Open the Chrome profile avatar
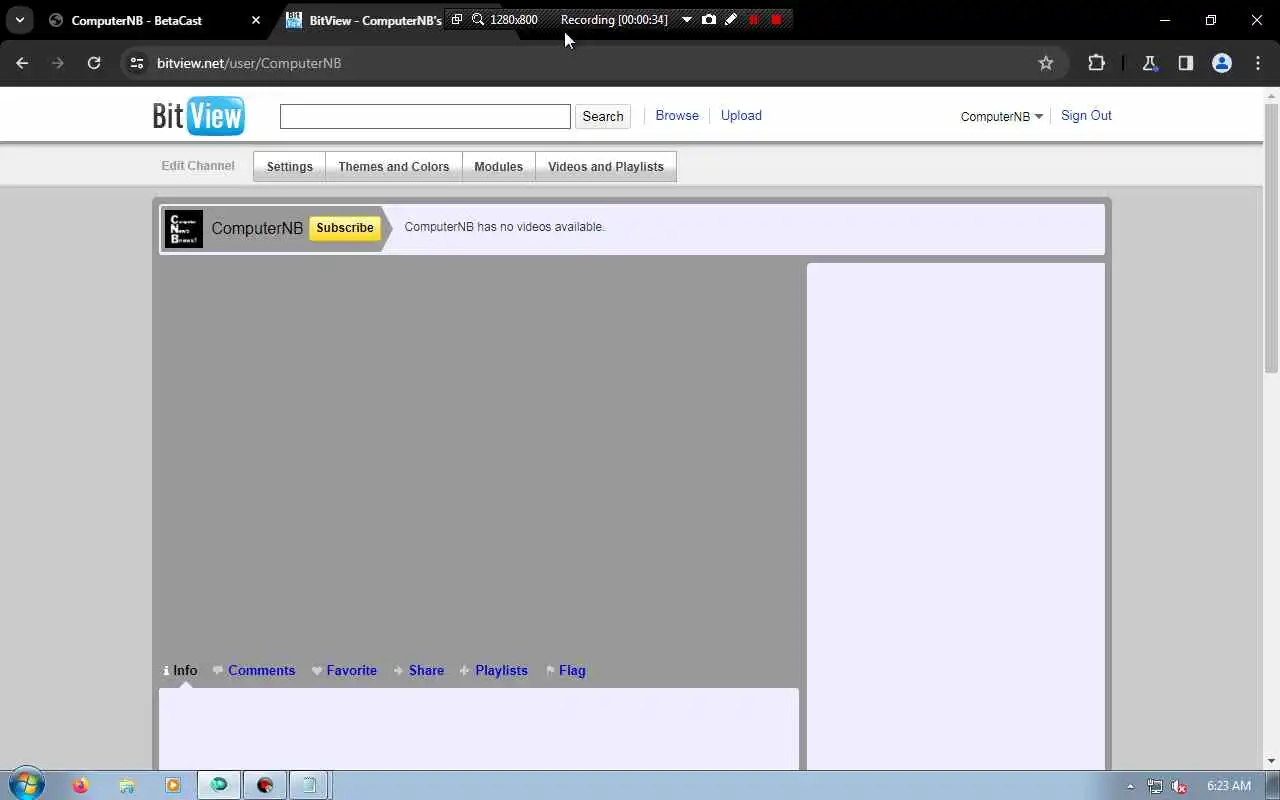Screen dimensions: 1280x800 point(1222,63)
